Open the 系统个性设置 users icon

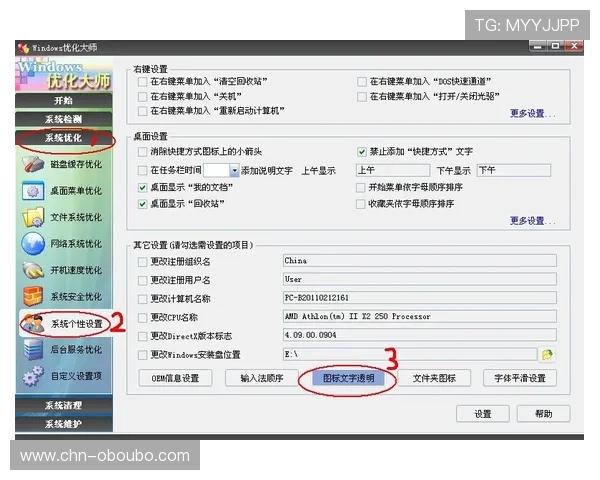click(x=33, y=323)
